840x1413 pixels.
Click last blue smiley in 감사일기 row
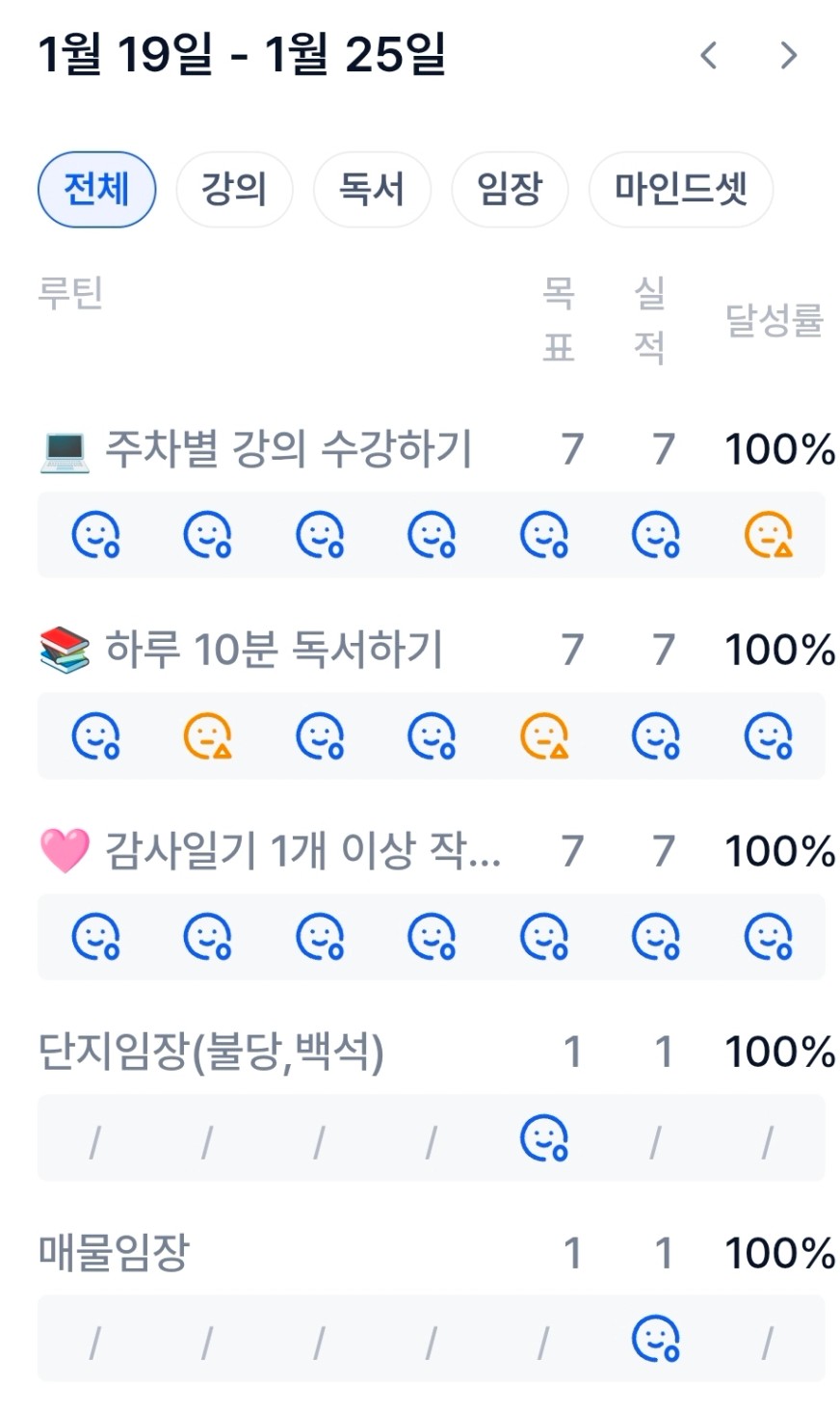pyautogui.click(x=768, y=937)
